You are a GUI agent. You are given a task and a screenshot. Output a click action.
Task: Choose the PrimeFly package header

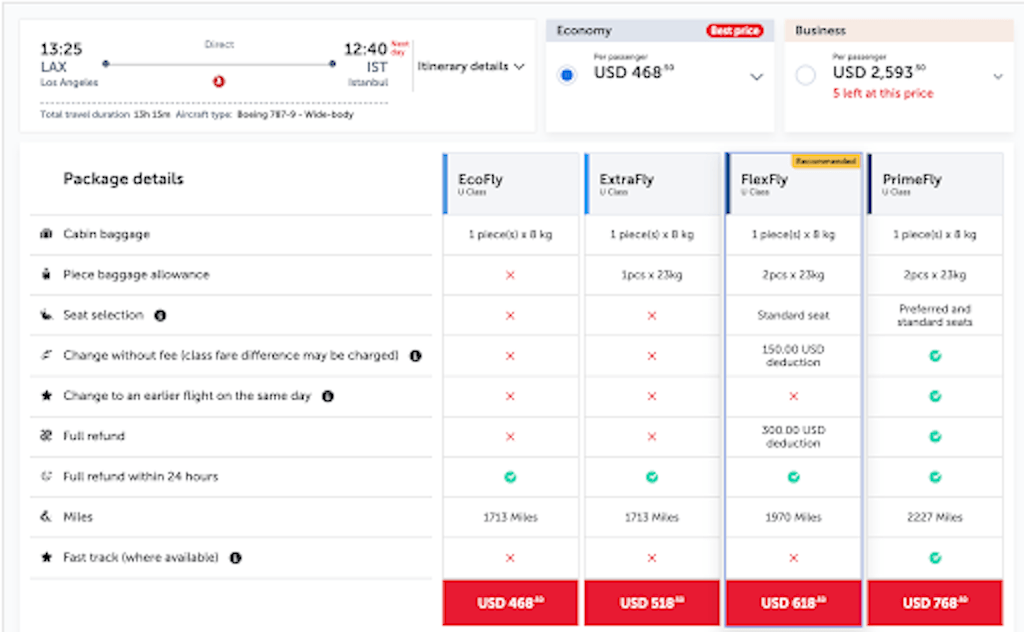tap(936, 183)
